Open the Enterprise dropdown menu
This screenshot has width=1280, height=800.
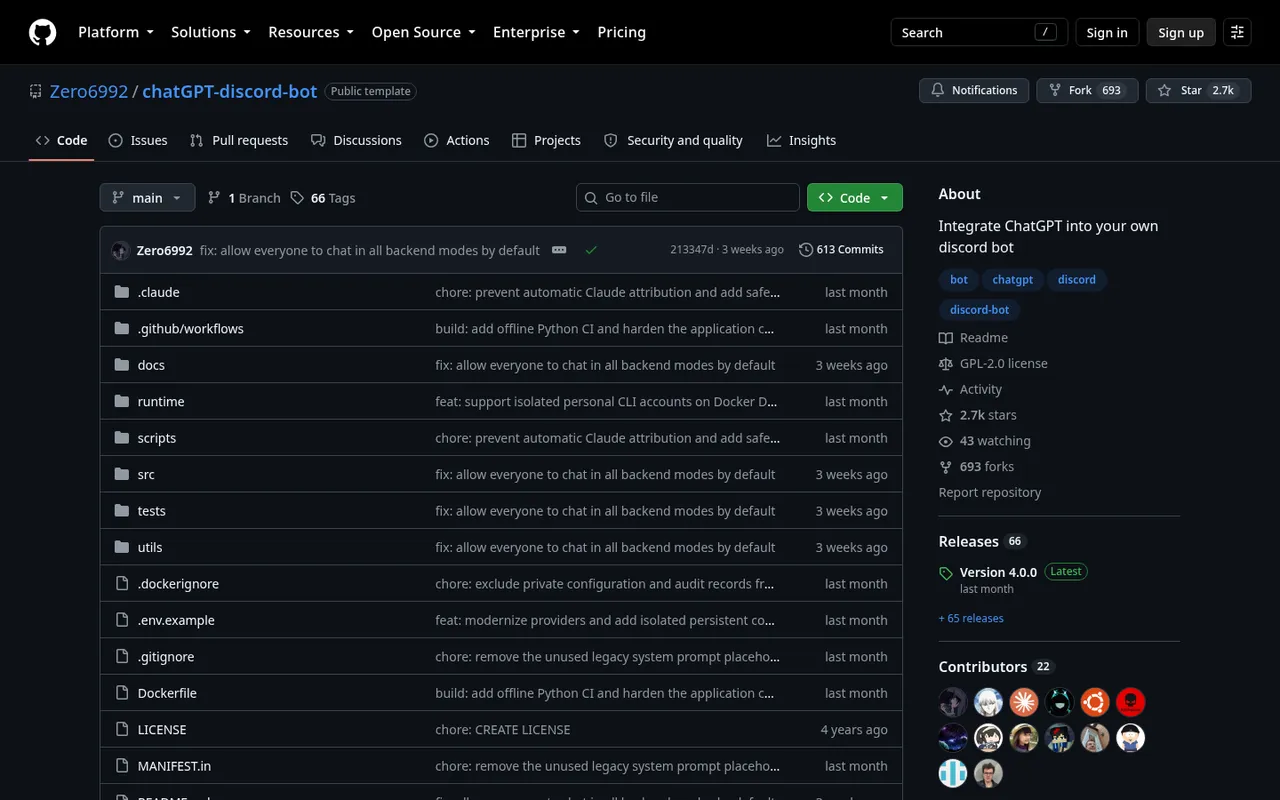pos(536,32)
